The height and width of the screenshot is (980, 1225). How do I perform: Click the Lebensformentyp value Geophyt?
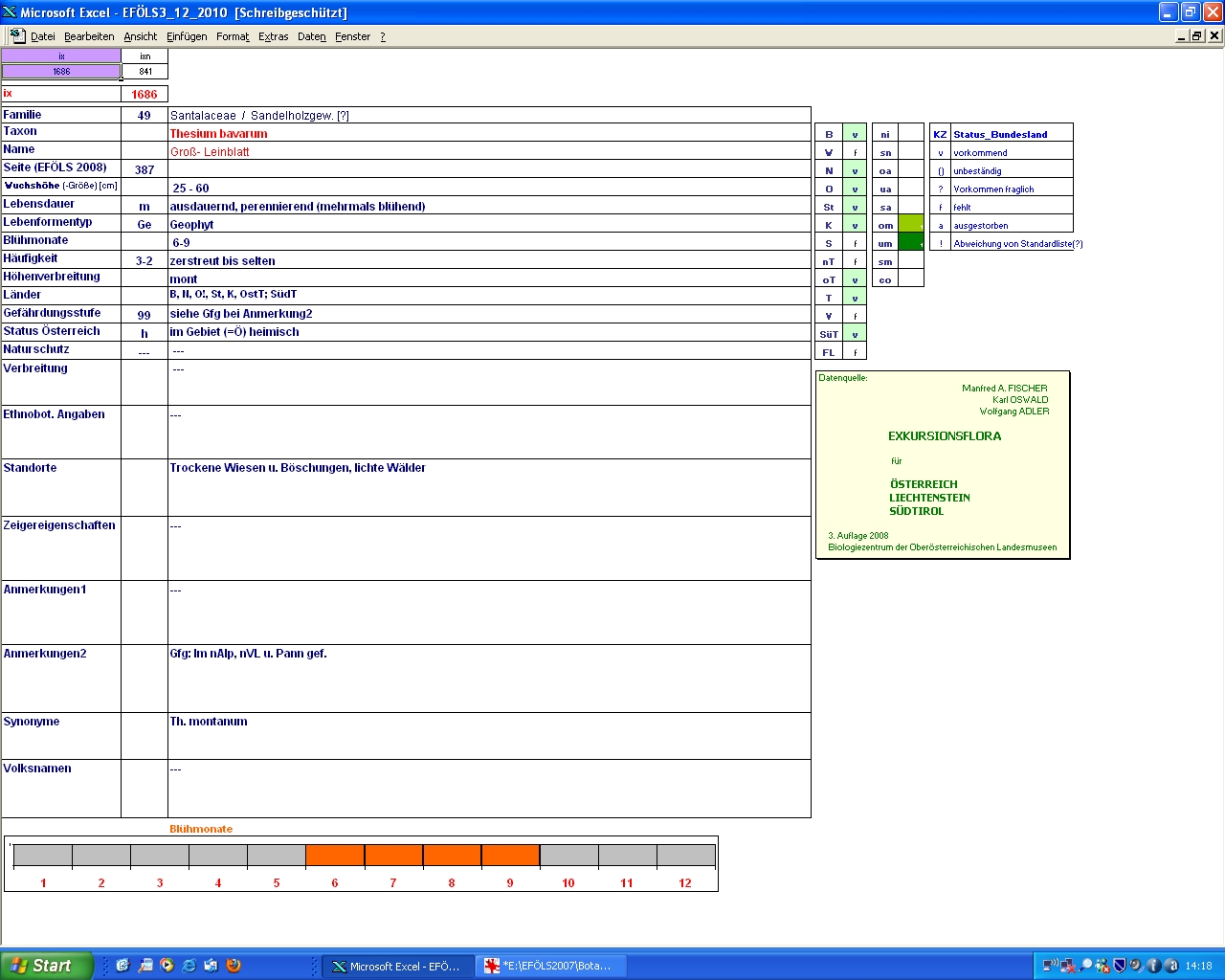pos(191,225)
